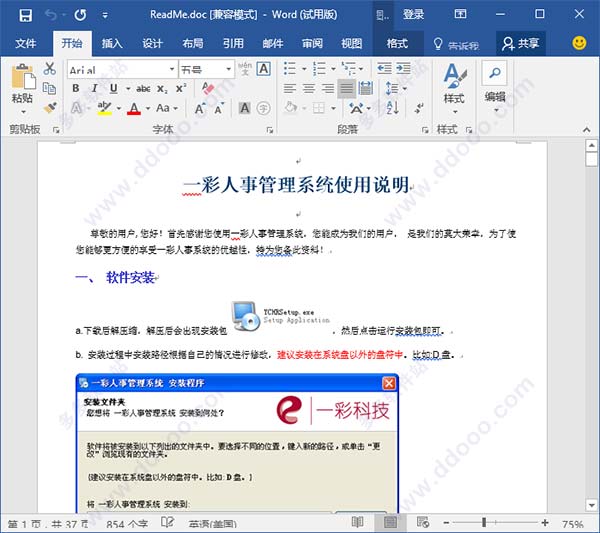
Task: Switch to the 布局 Layout tab
Action: click(x=192, y=43)
